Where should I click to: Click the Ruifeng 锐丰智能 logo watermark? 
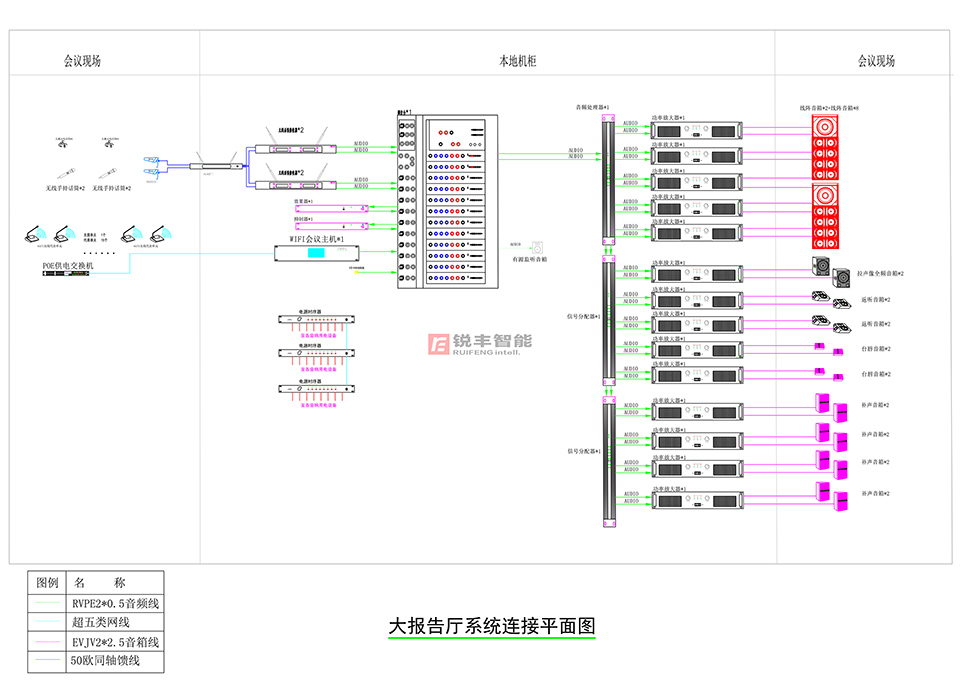tap(480, 344)
